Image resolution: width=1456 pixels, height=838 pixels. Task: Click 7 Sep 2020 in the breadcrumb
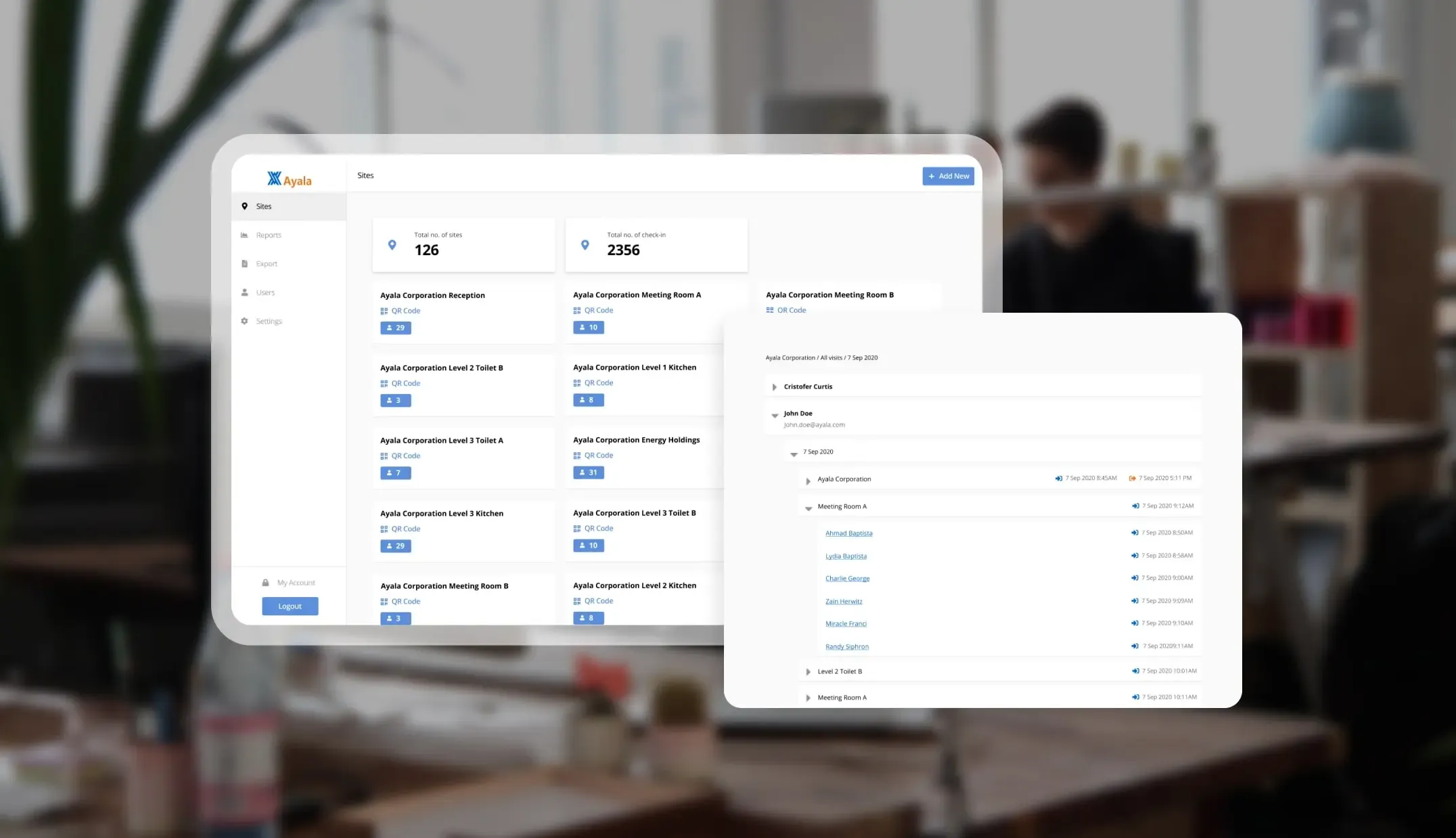click(x=863, y=358)
